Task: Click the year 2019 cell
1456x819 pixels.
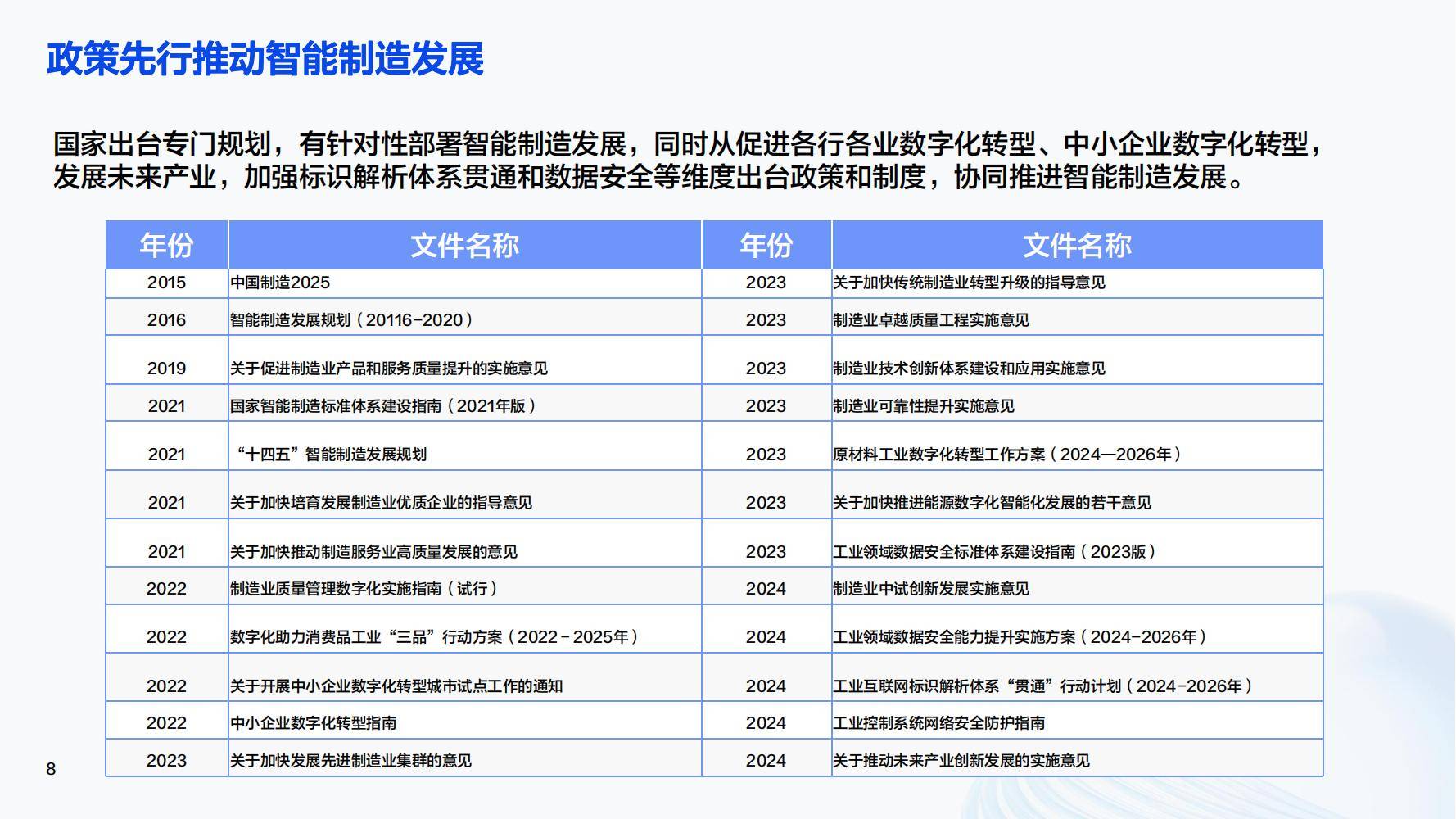Action: [x=166, y=360]
